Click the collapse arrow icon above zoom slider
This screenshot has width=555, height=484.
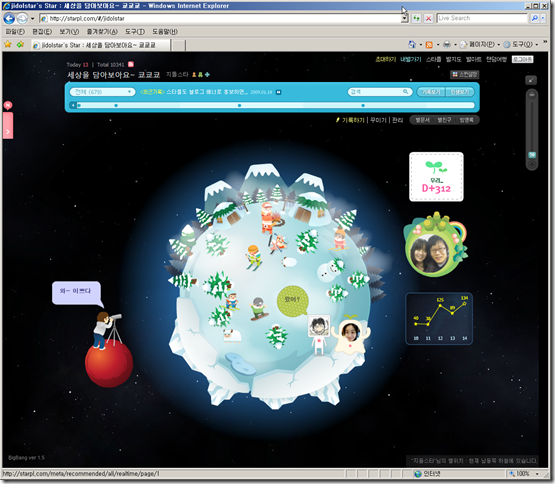[531, 80]
